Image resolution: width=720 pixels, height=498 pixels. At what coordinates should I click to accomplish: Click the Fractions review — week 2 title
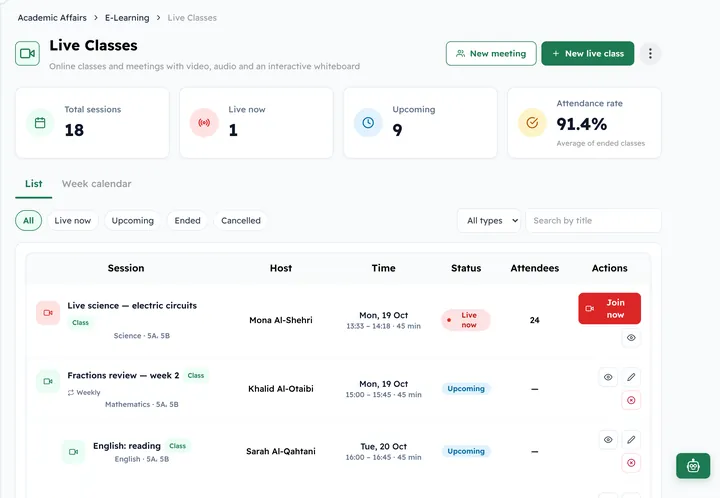(x=123, y=375)
